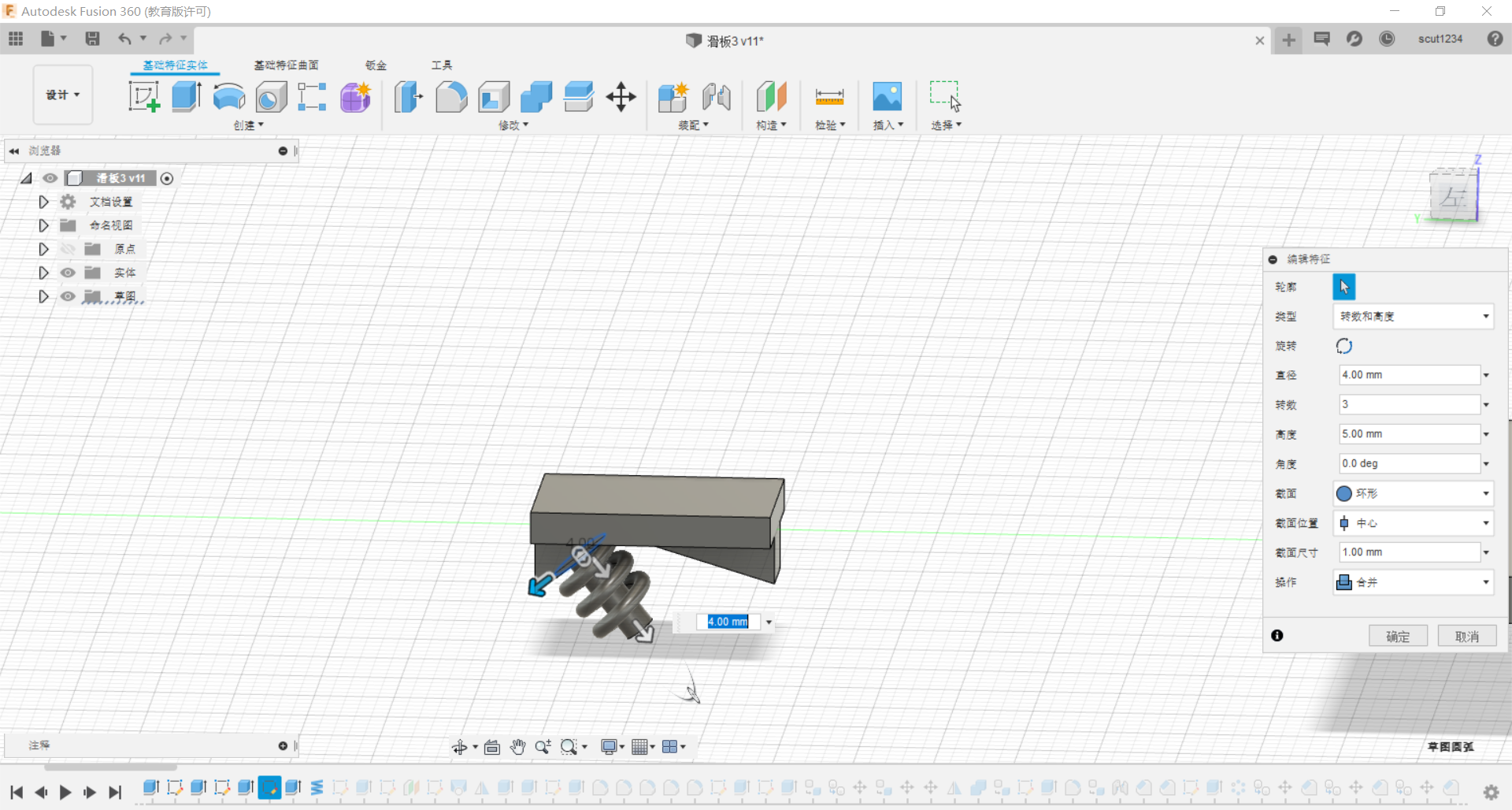Play the timeline
Viewport: 1512px width, 810px height.
65,792
